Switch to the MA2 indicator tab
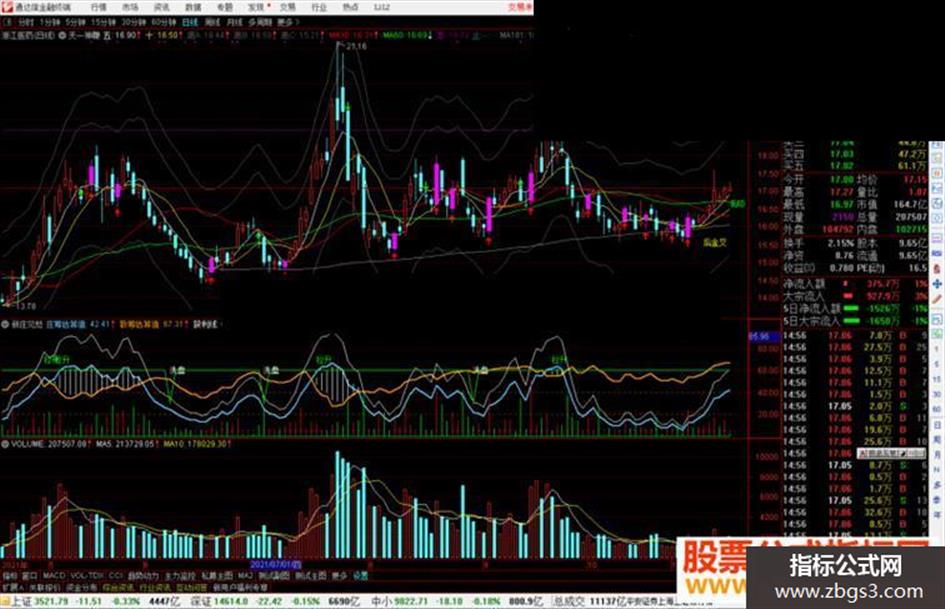The image size is (945, 609). (x=245, y=576)
